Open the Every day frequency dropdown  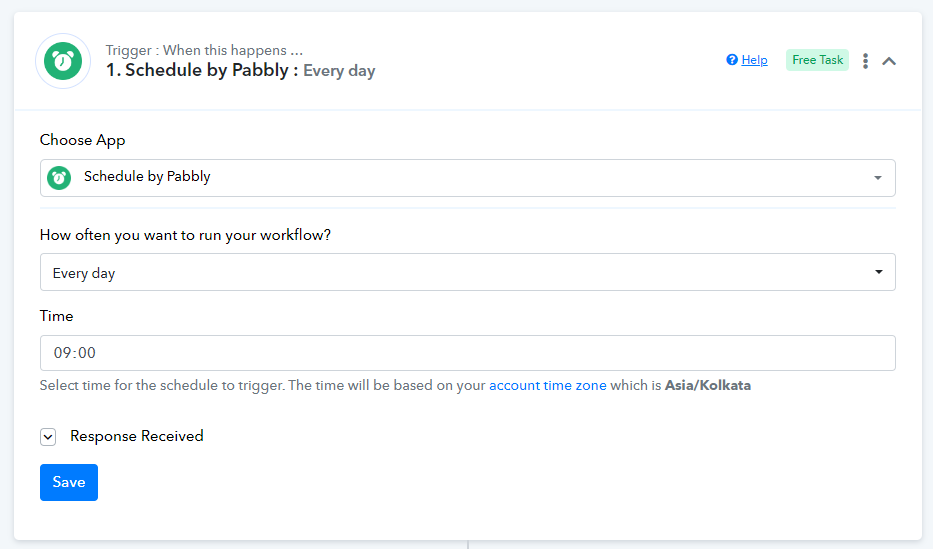coord(468,272)
